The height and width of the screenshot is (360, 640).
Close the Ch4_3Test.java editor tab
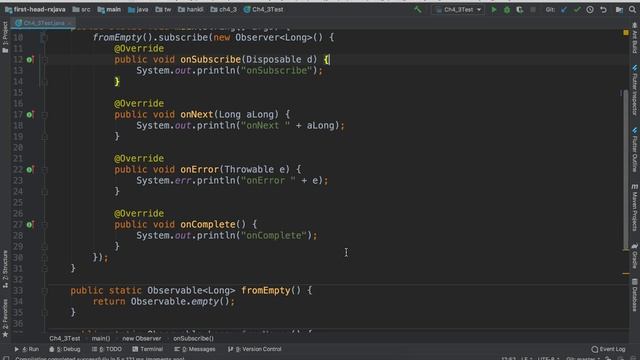70,23
